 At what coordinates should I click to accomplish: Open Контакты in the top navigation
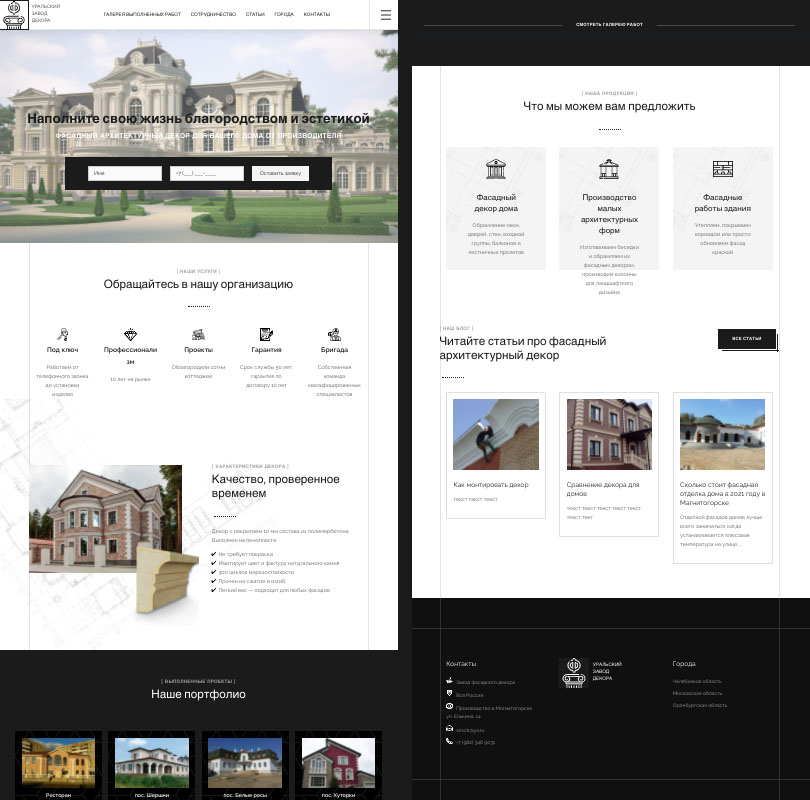(317, 14)
